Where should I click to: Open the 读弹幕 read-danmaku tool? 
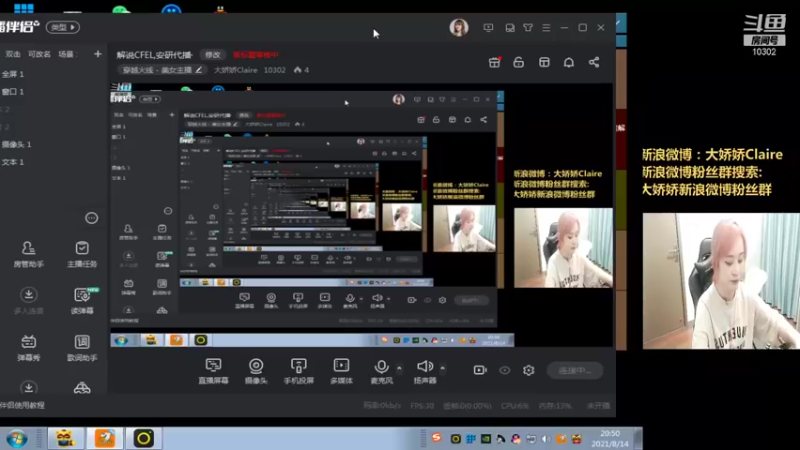tap(82, 301)
